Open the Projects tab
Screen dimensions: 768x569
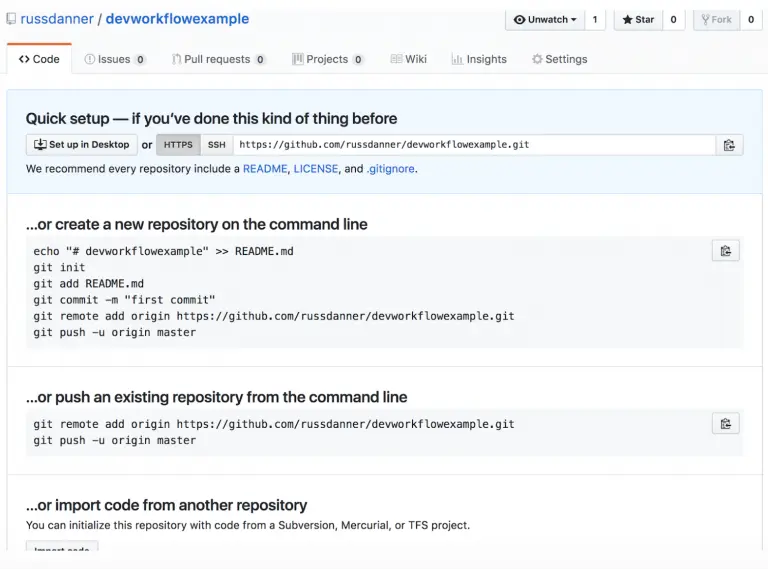coord(327,59)
